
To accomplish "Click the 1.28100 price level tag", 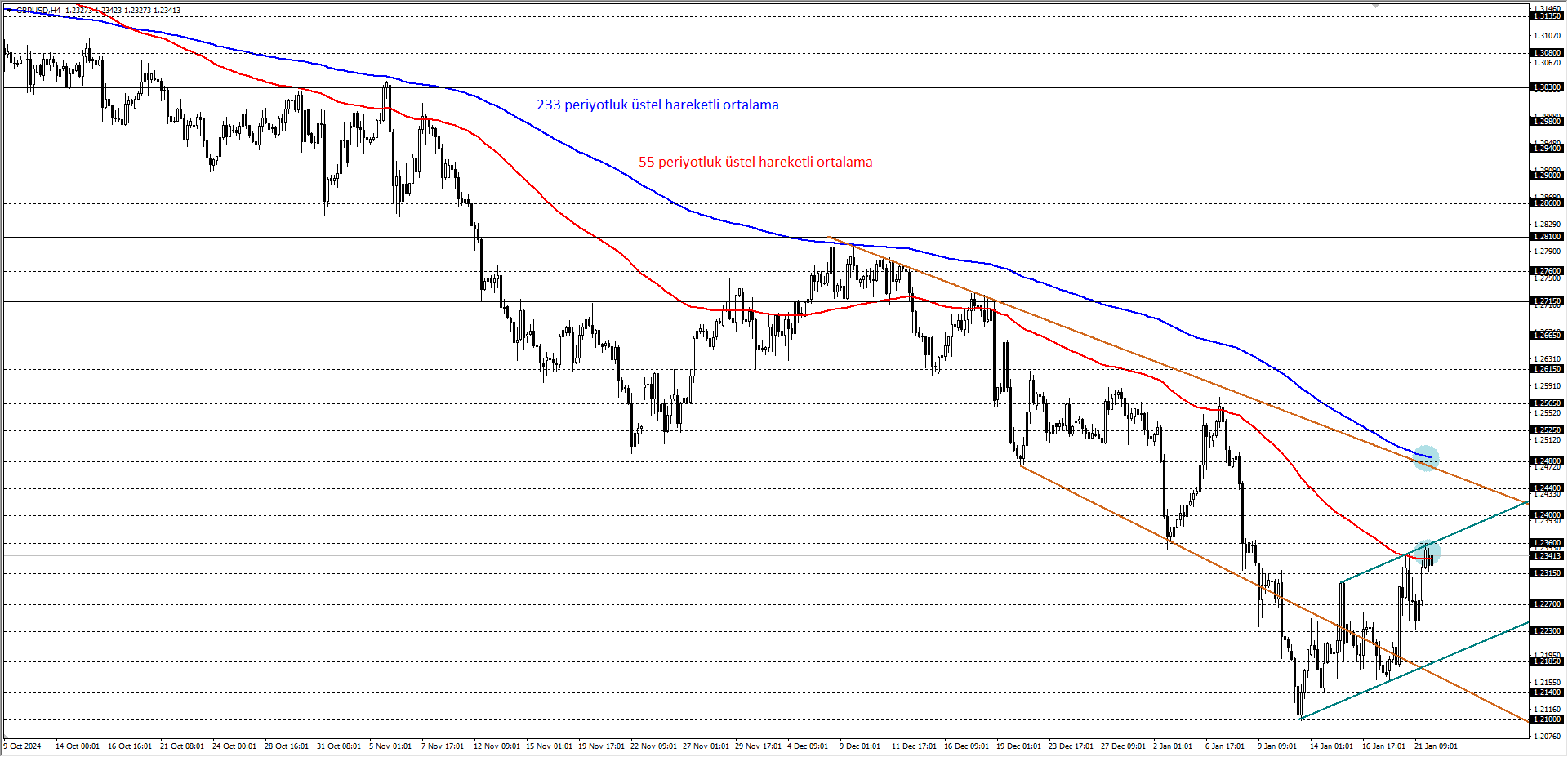I will pos(1547,237).
